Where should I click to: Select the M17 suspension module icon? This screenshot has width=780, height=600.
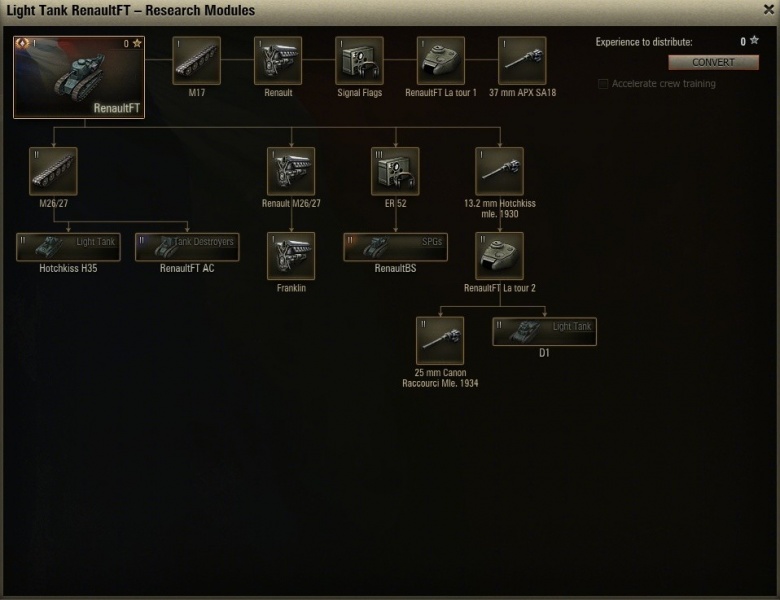pos(196,60)
